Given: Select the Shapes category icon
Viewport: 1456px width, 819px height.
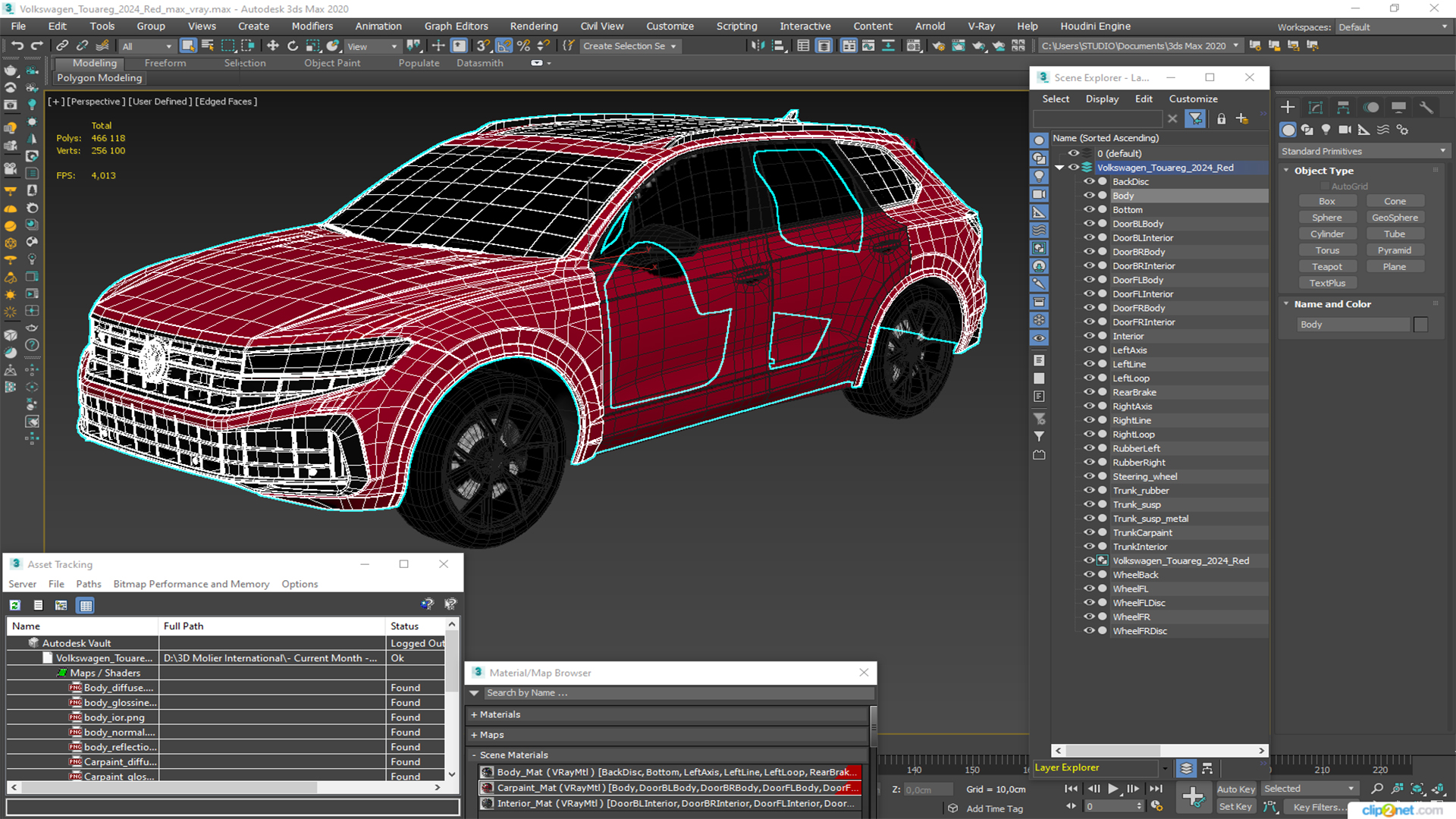Looking at the screenshot, I should (1307, 130).
